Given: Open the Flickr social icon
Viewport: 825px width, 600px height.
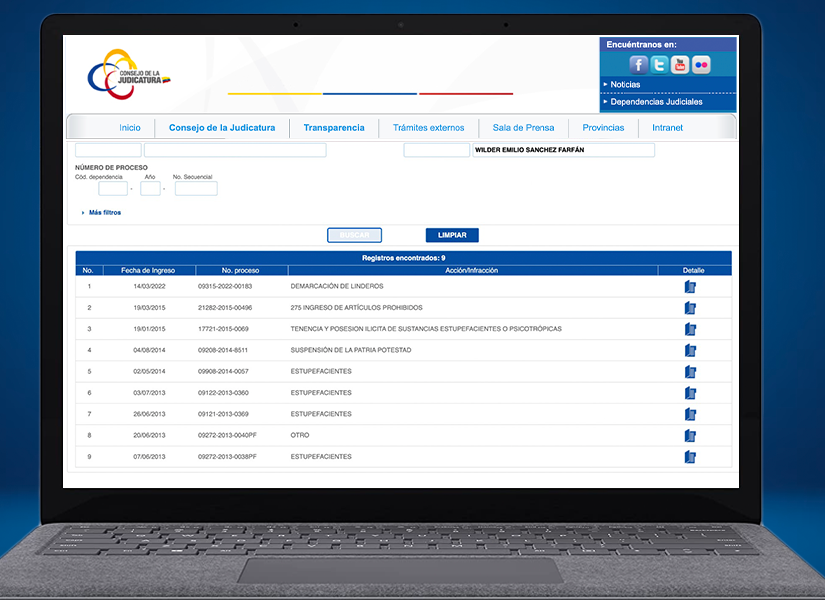Looking at the screenshot, I should pos(701,65).
